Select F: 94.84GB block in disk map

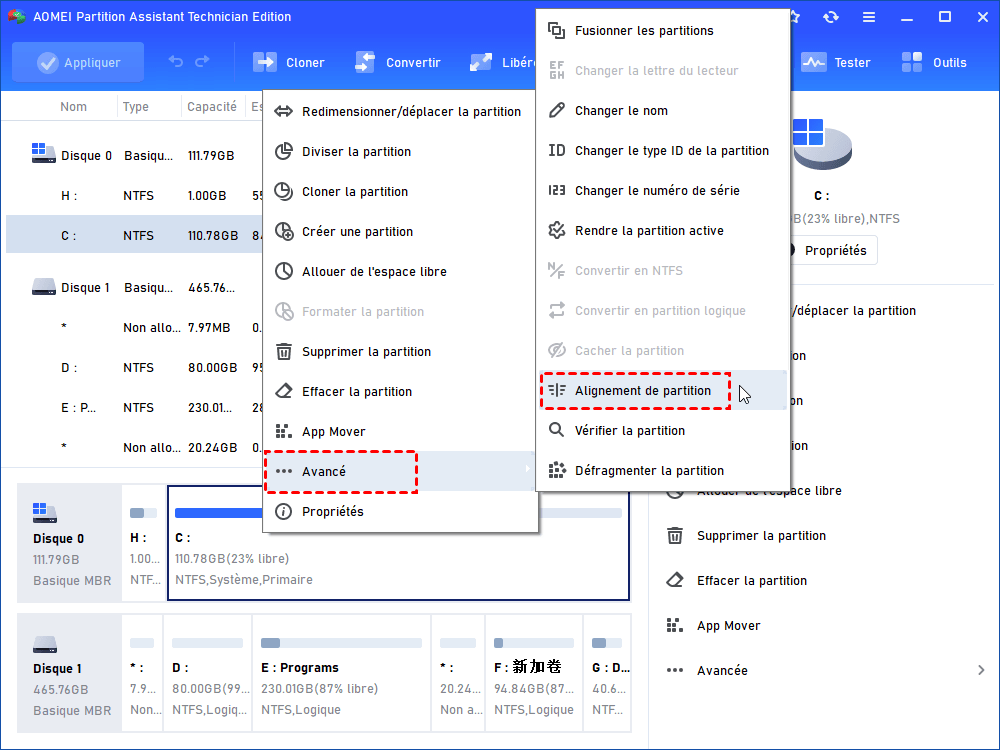[534, 673]
